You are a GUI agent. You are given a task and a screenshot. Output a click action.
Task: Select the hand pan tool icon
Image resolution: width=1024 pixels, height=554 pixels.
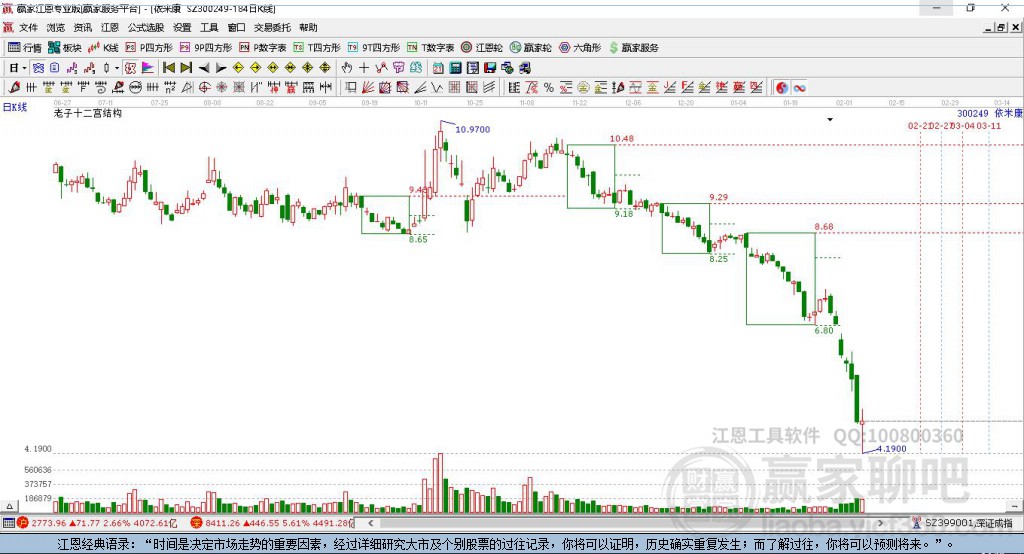(347, 68)
